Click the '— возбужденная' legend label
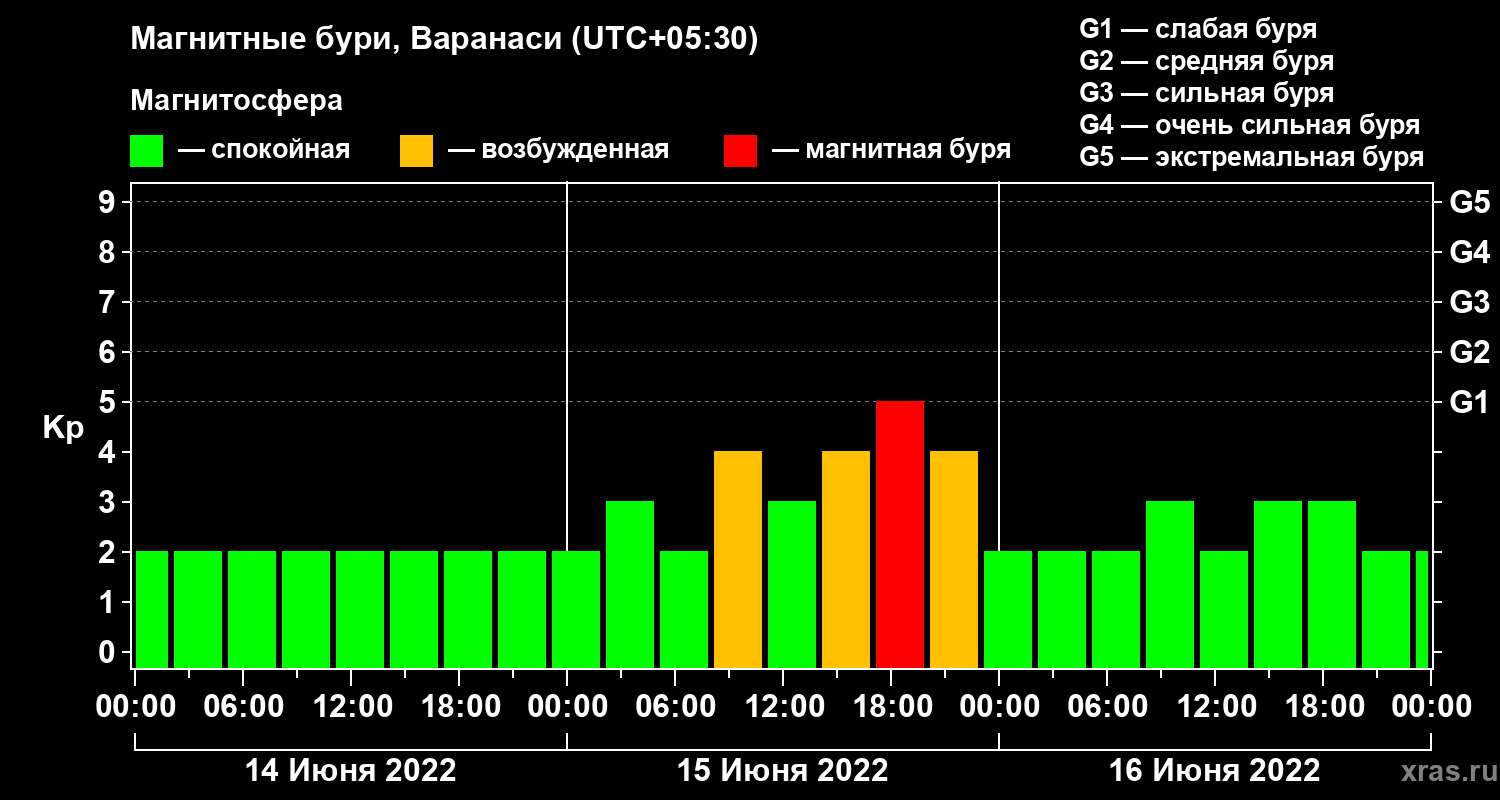Image resolution: width=1500 pixels, height=800 pixels. 558,151
